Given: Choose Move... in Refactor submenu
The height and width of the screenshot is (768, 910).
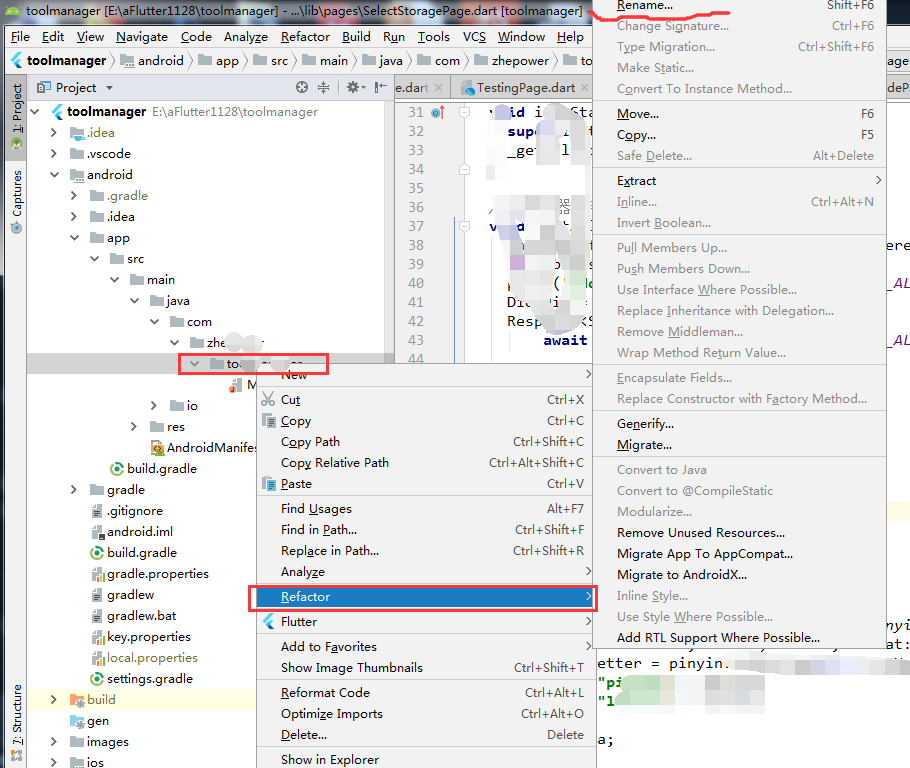Looking at the screenshot, I should click(x=740, y=114).
